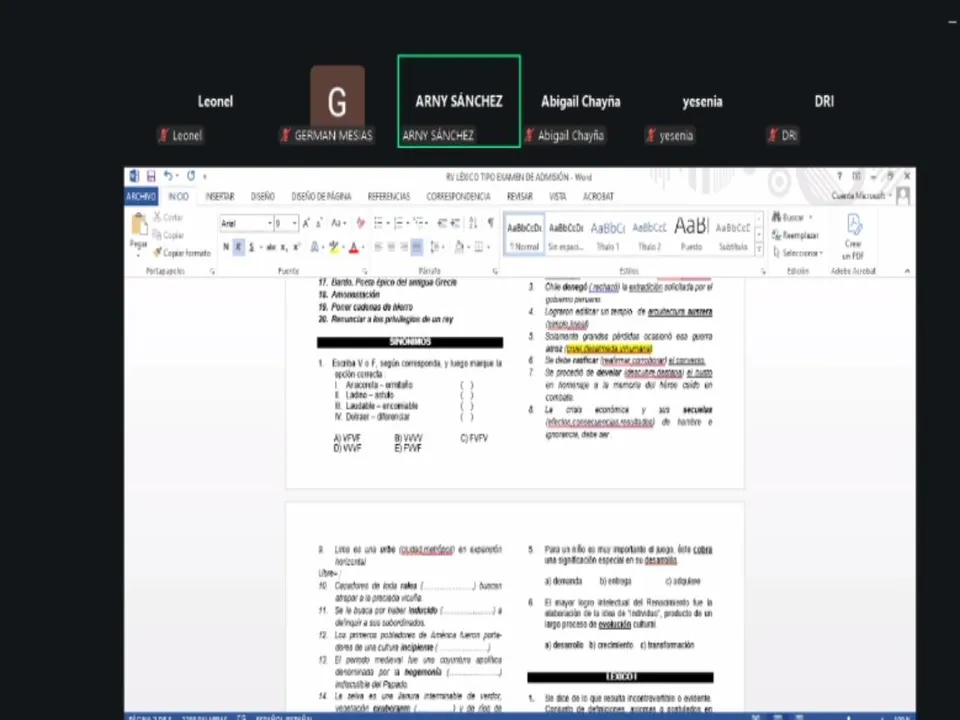Toggle underline formatting (S)

[x=251, y=247]
